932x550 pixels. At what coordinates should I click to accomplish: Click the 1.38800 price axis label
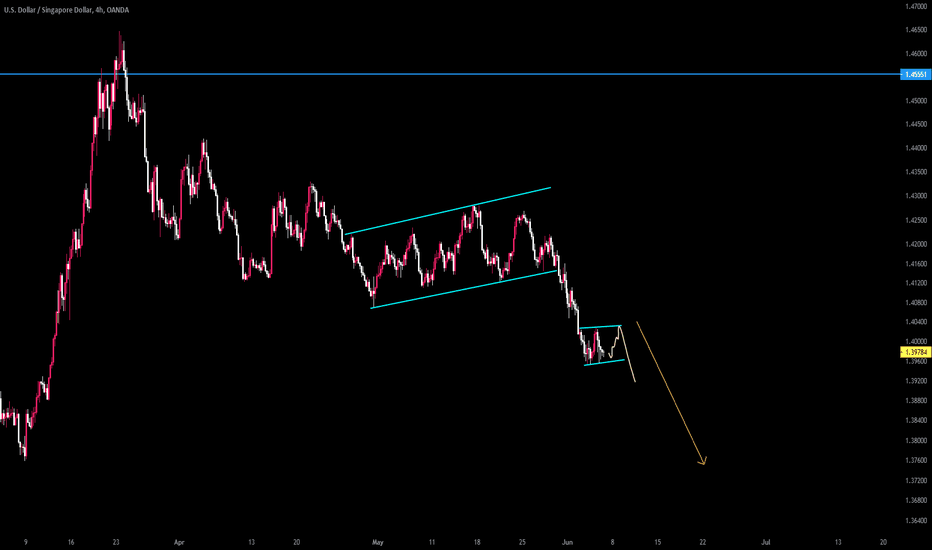point(916,401)
